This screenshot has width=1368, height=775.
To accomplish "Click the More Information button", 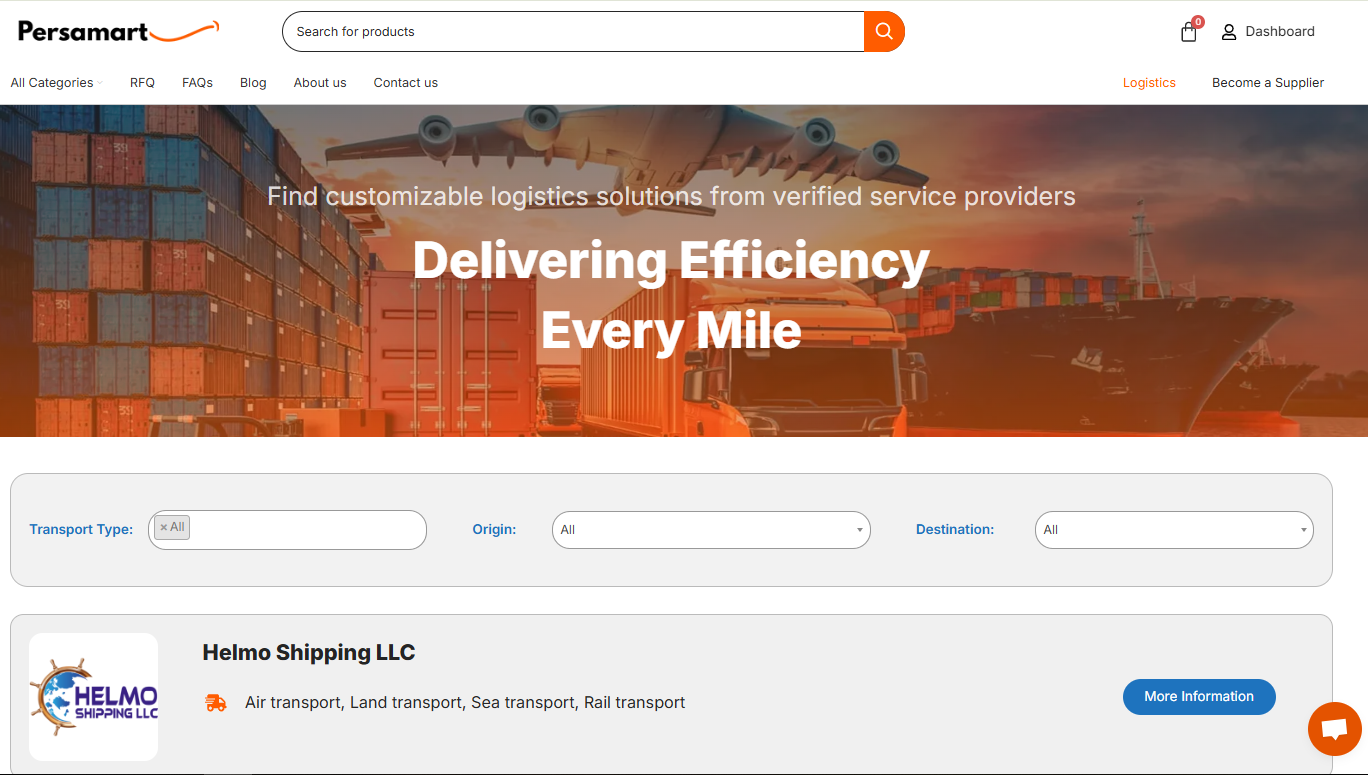I will pyautogui.click(x=1198, y=697).
